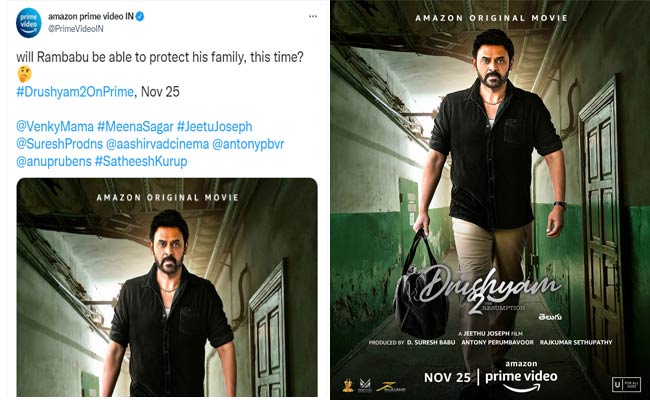
Task: Open the @PrimeVideoIN handle
Action: click(x=76, y=29)
